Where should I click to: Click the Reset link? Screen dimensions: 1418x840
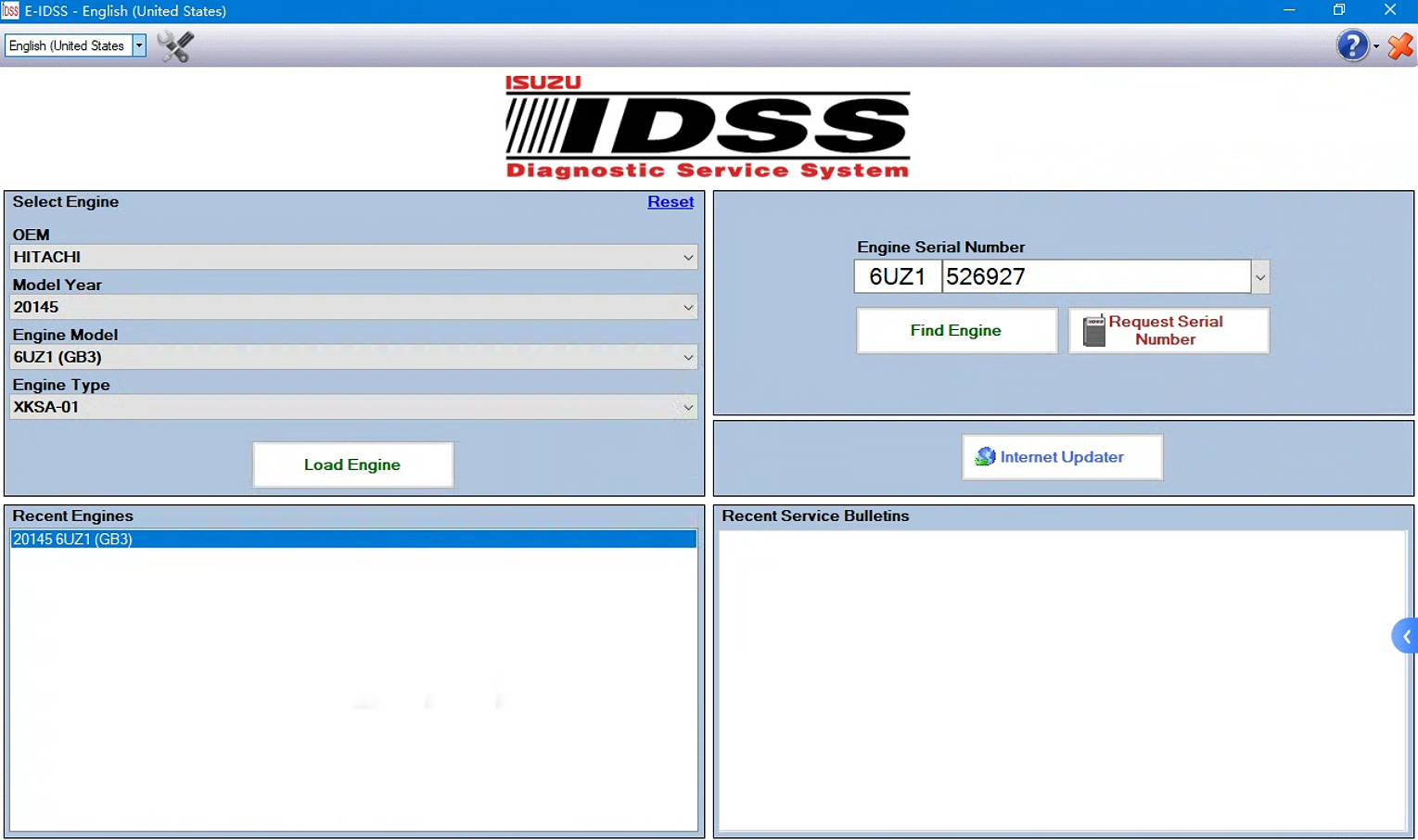point(670,201)
